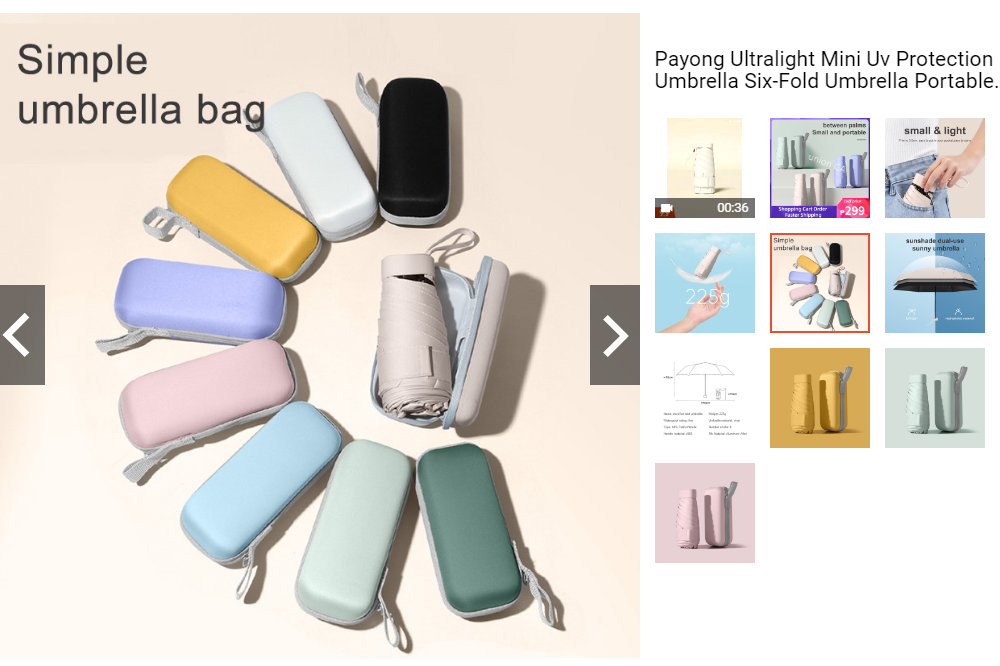Screen dimensions: 1000x666
Task: Choose the pink umbrella variant thumbnail
Action: coord(705,513)
